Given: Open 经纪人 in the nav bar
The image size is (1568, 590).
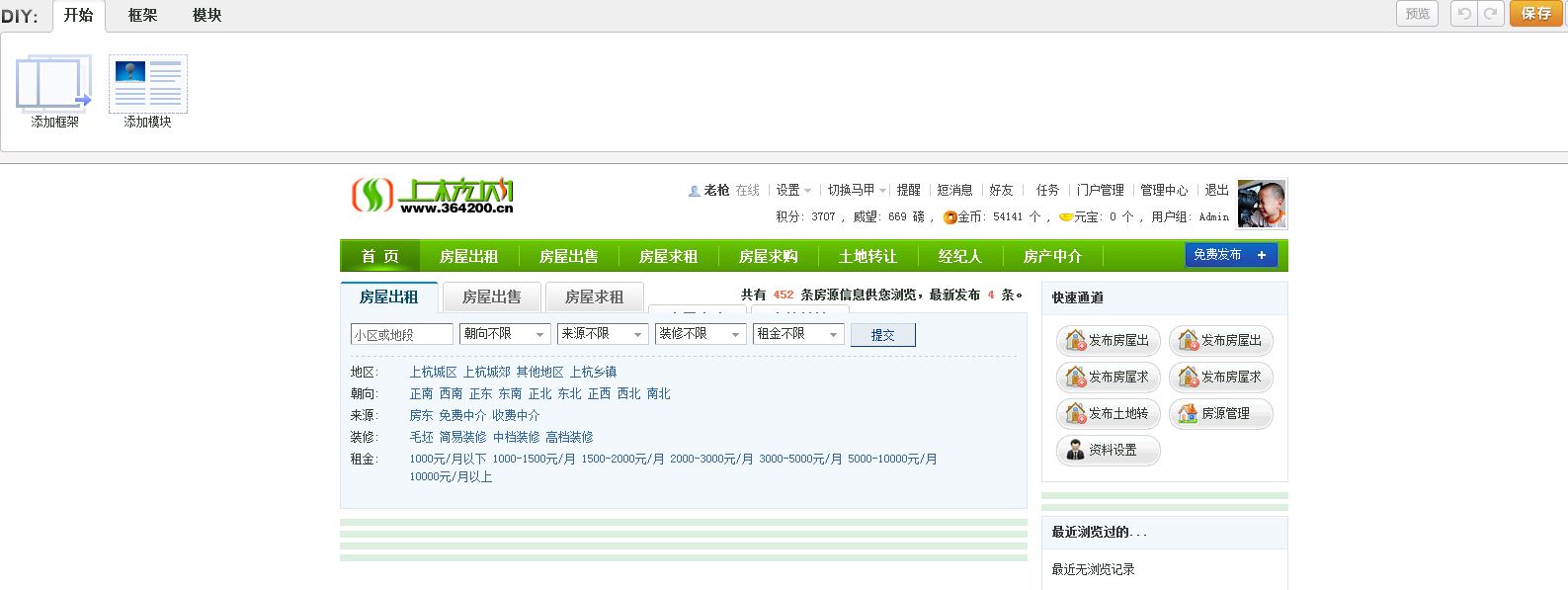Looking at the screenshot, I should [959, 256].
